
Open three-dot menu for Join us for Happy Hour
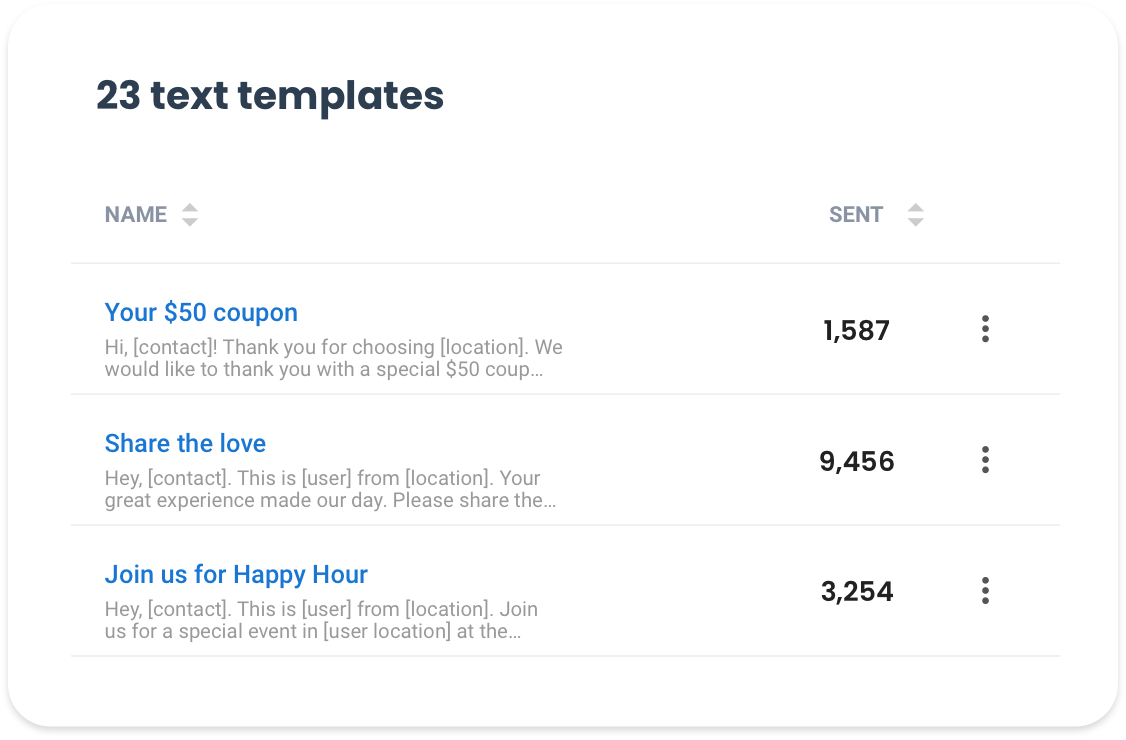[985, 591]
